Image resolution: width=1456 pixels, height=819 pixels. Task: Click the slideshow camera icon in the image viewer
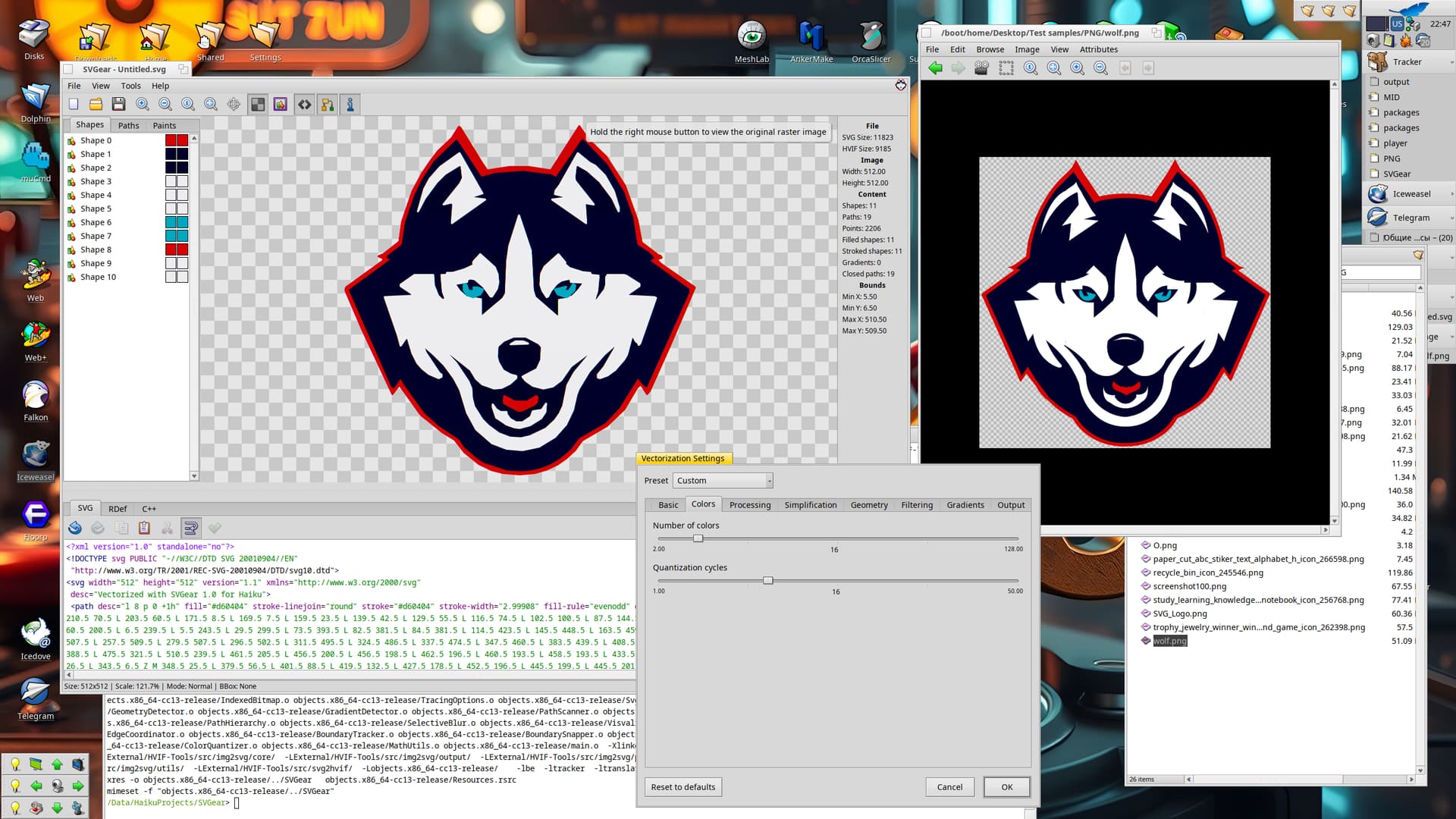point(981,68)
